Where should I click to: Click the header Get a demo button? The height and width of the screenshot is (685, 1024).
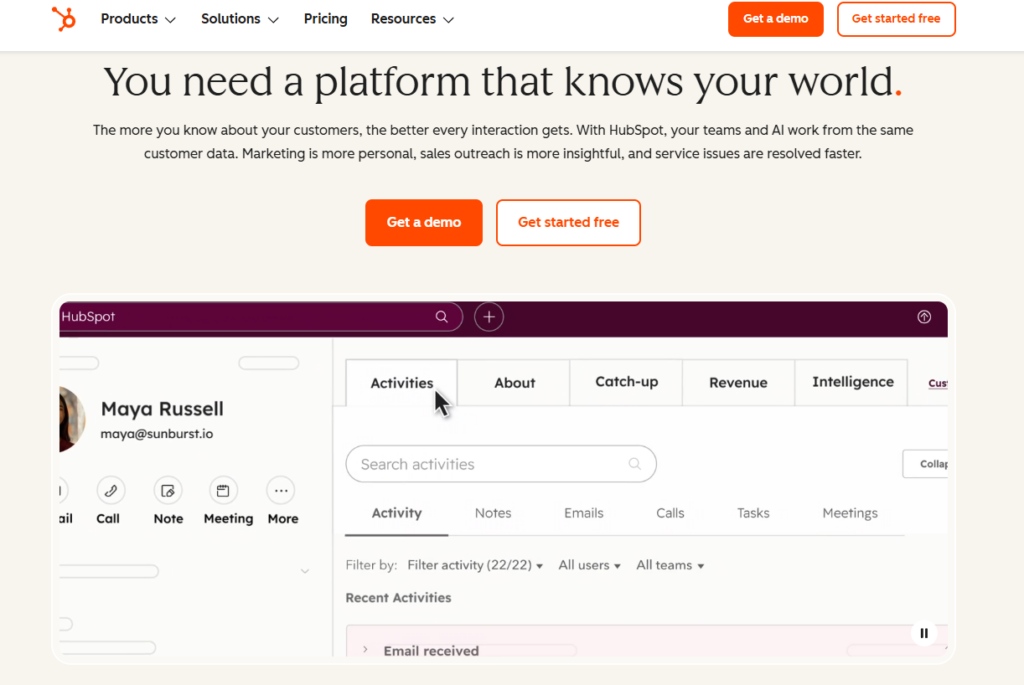(x=775, y=19)
